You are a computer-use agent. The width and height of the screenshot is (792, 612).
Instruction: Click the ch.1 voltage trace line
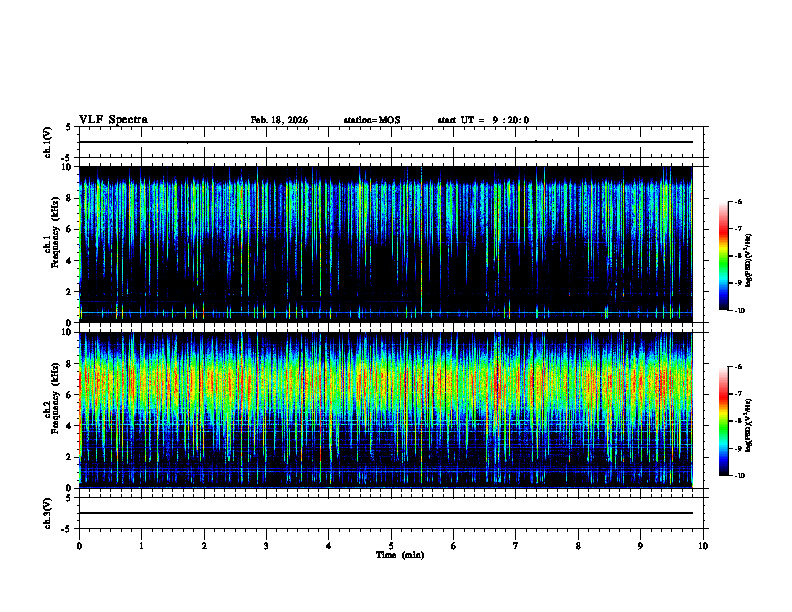pos(386,142)
